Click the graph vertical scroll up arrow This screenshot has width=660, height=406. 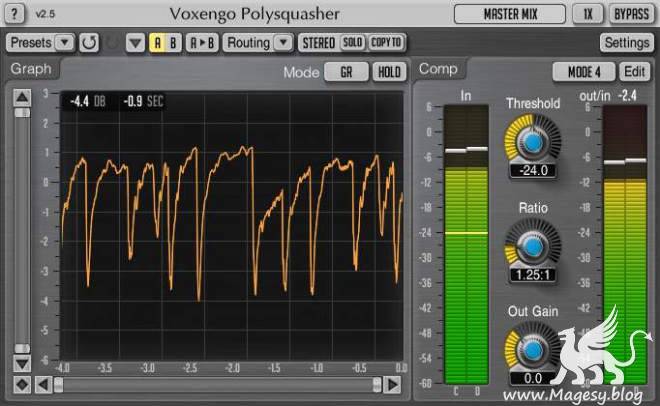tap(22, 98)
